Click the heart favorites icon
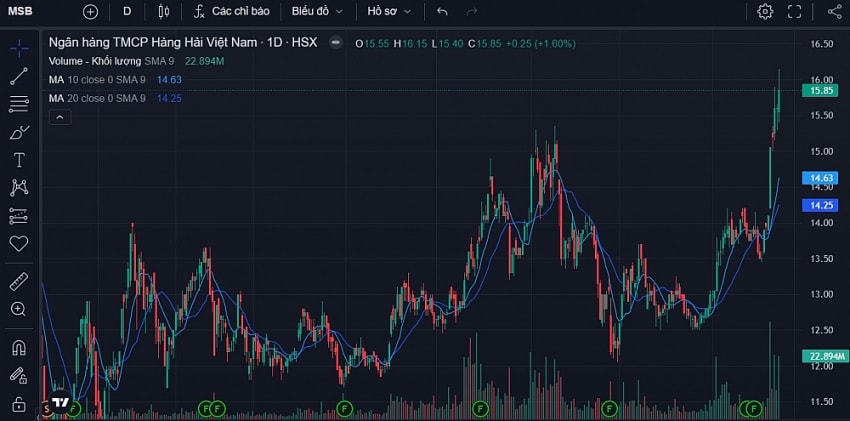Image resolution: width=850 pixels, height=421 pixels. tap(19, 244)
